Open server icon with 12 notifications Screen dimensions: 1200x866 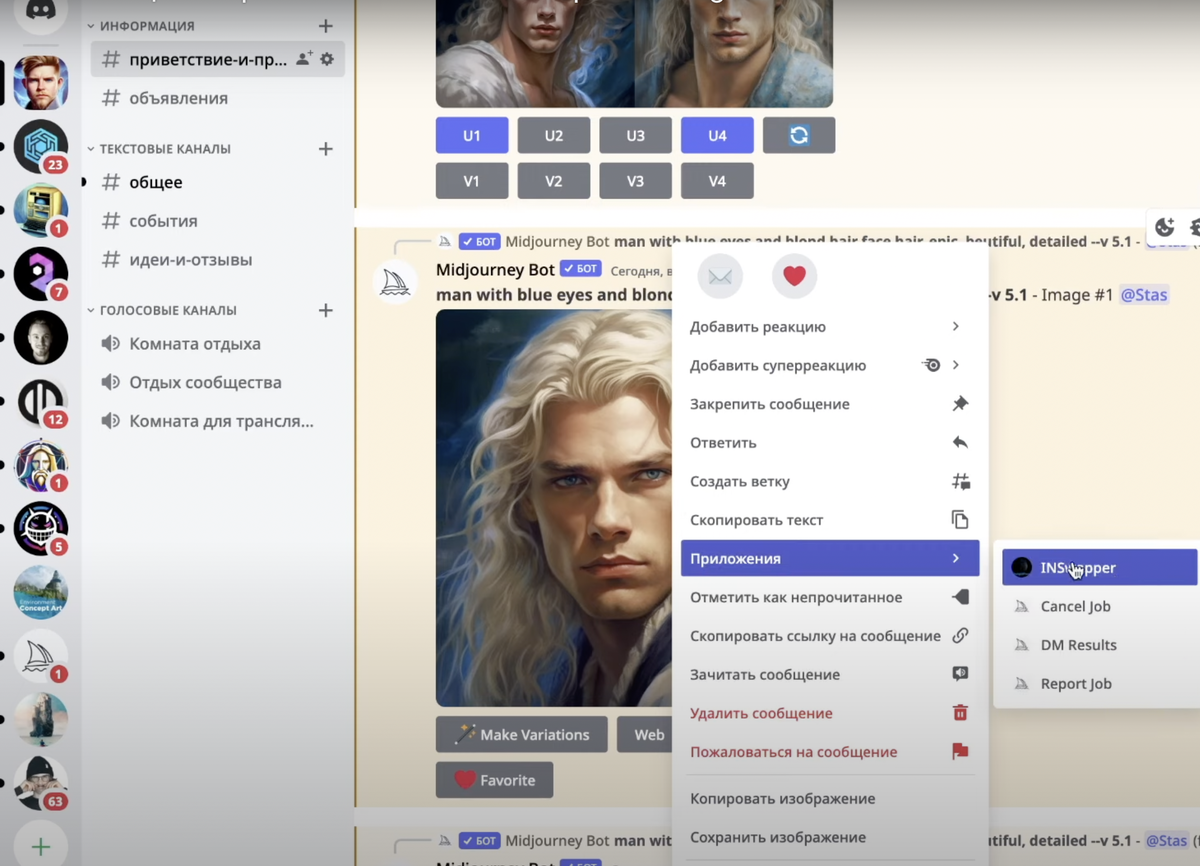(x=41, y=402)
